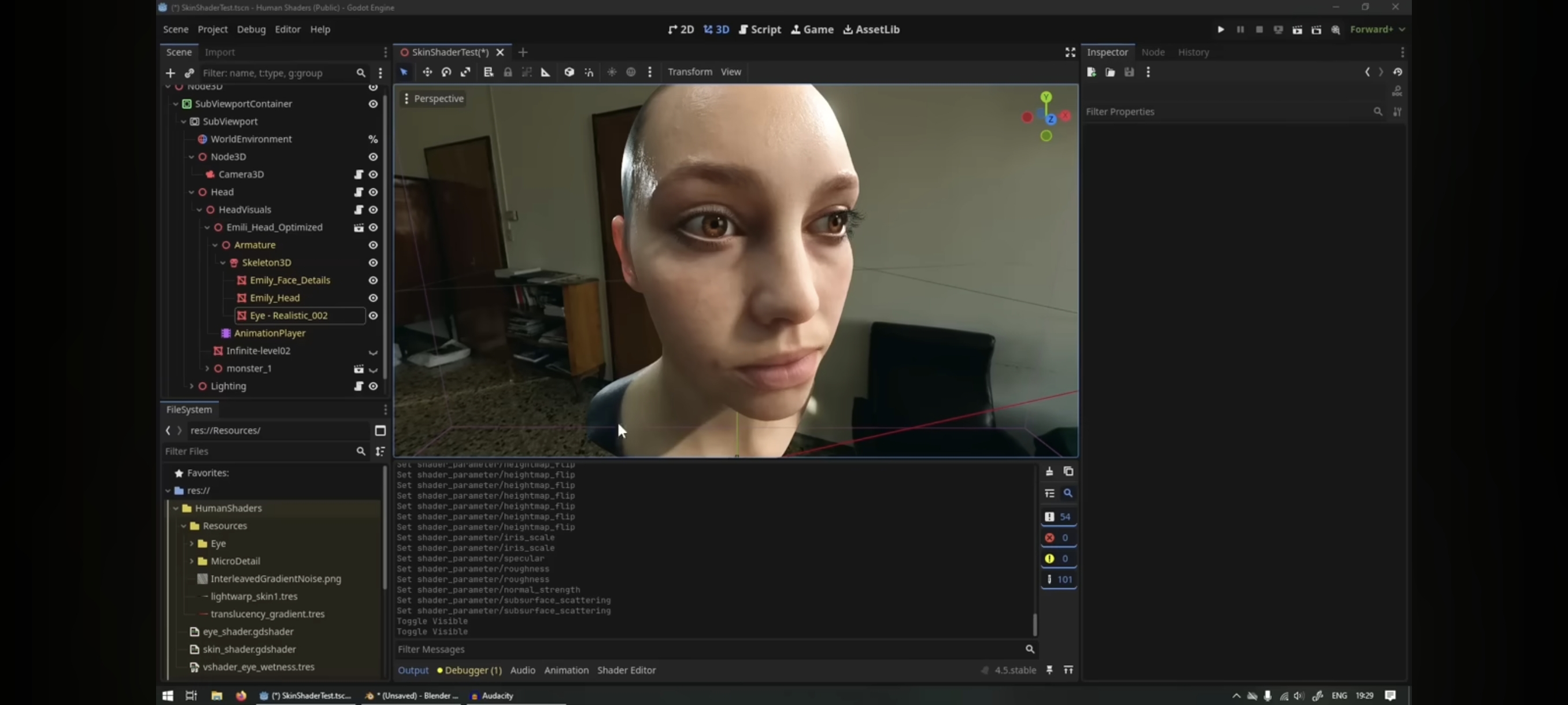Select the Rotate mode tool

coord(446,72)
